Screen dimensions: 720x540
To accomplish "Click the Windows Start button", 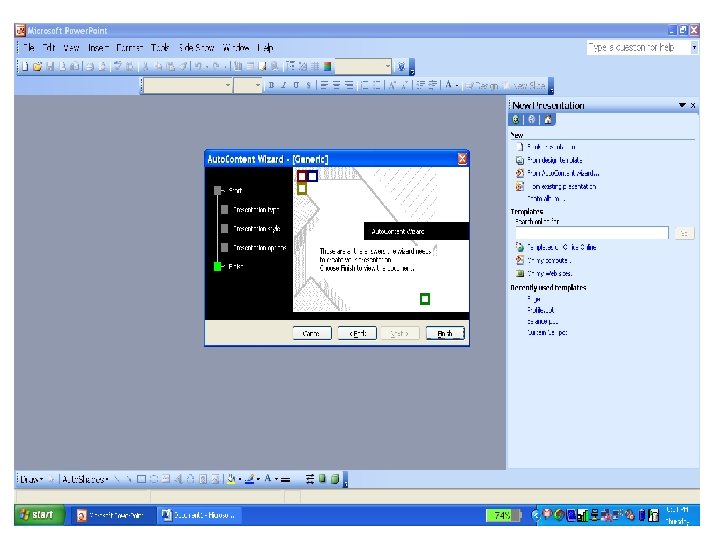I will click(x=39, y=515).
